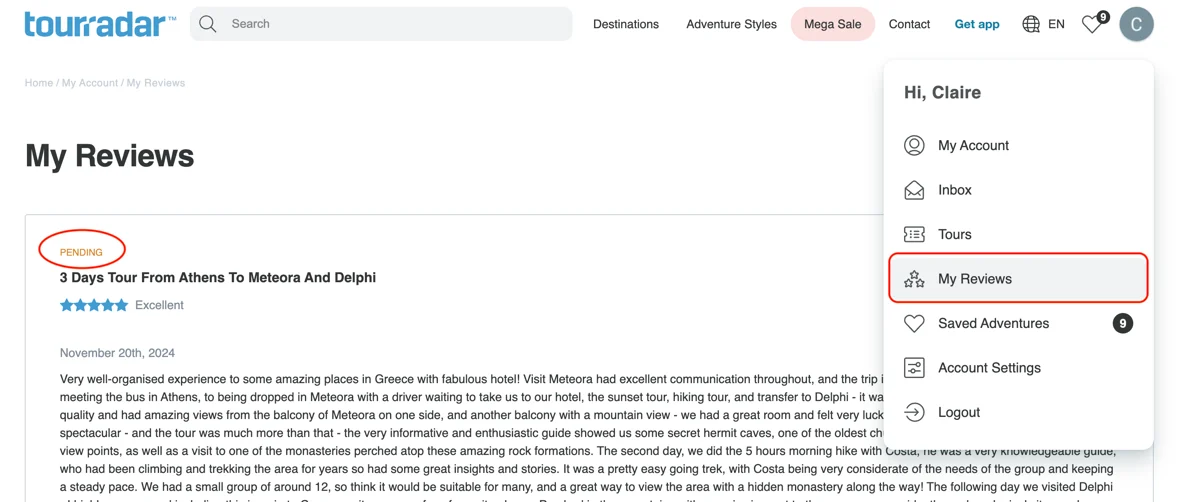The height and width of the screenshot is (502, 1200).
Task: Go to My Account breadcrumb link
Action: [90, 83]
